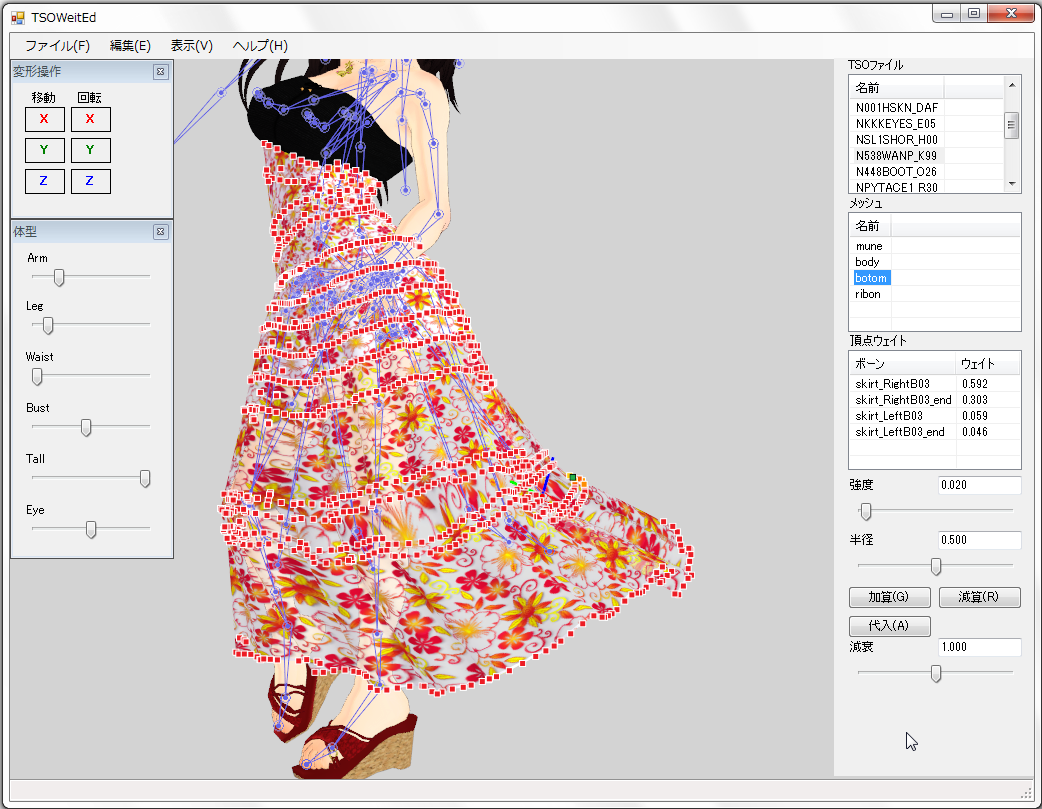Screen dimensions: 1042x809
Task: Click the Bust slider handle
Action: 86,427
